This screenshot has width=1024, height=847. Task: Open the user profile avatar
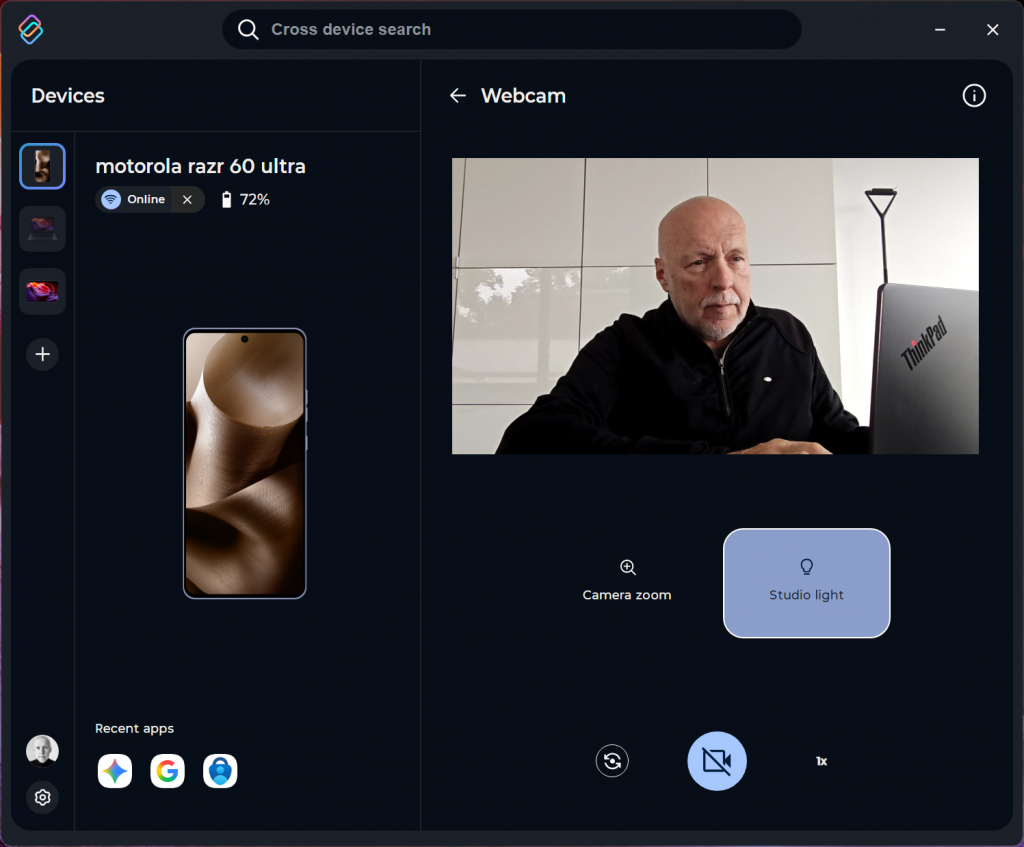pyautogui.click(x=42, y=750)
